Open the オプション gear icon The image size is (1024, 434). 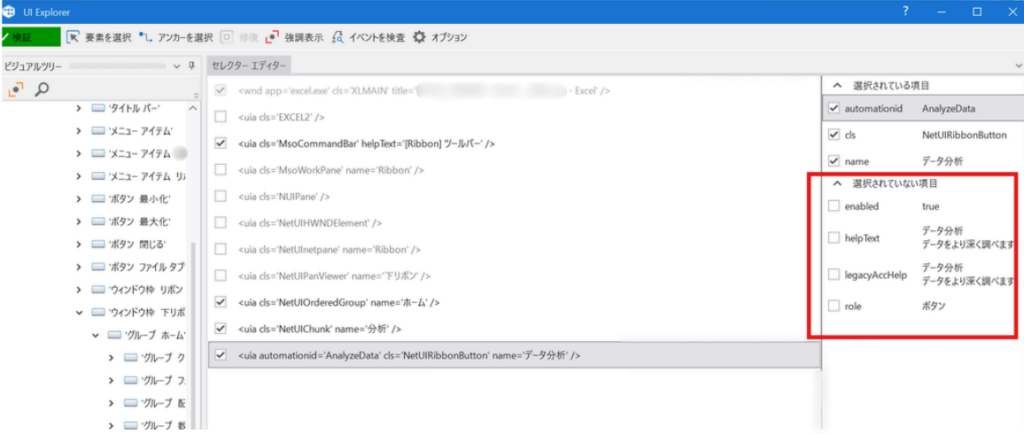click(x=419, y=37)
